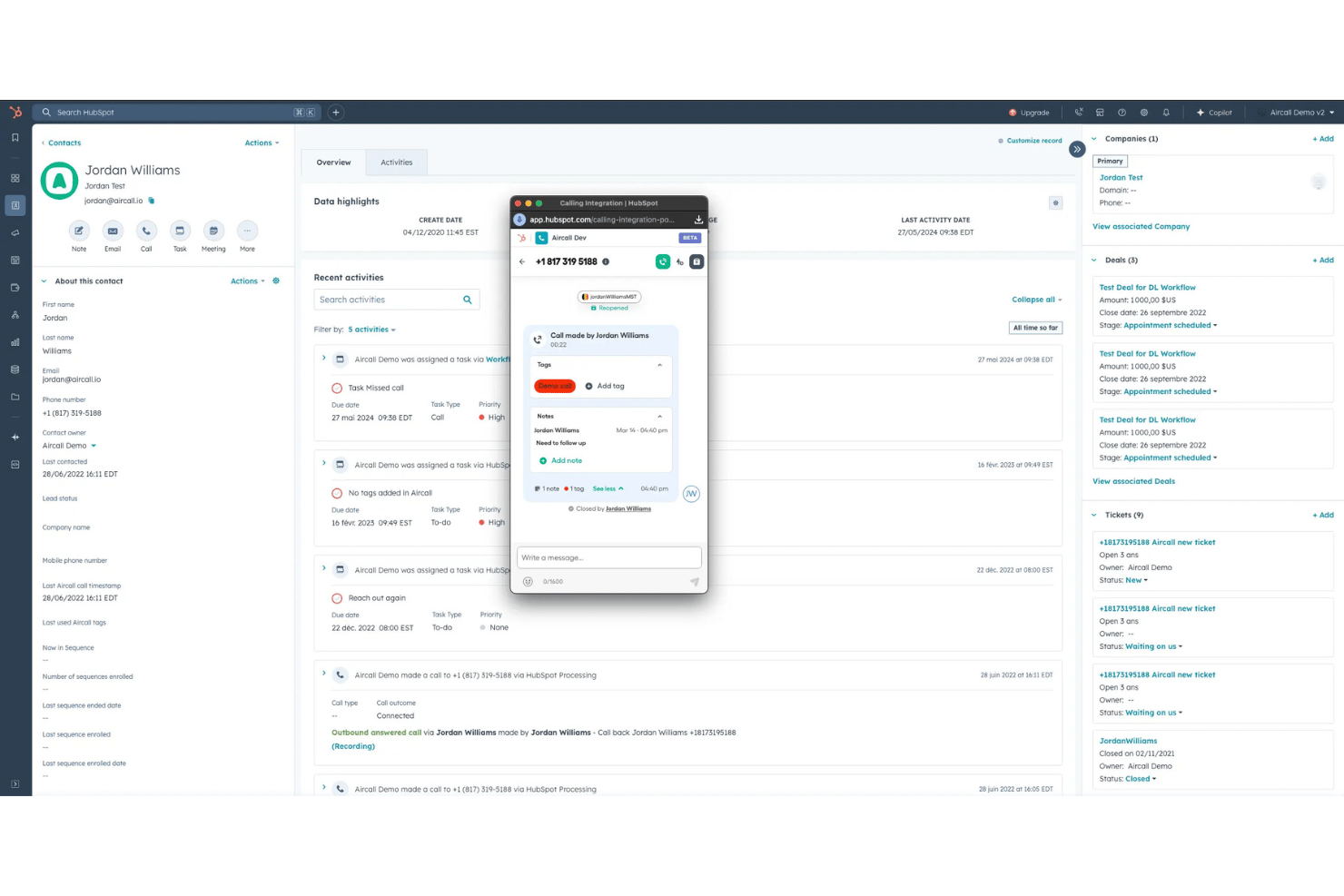Switch to the Overview tab
This screenshot has width=1344, height=896.
click(333, 162)
